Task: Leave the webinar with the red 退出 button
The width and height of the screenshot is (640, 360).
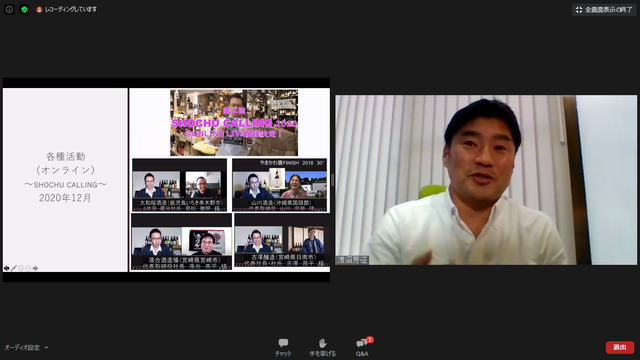Action: click(x=620, y=347)
